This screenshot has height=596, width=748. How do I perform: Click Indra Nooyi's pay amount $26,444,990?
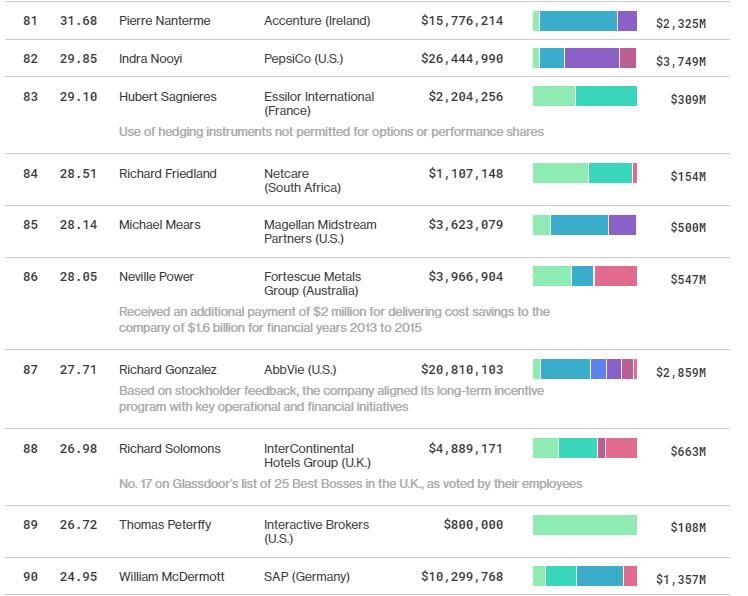click(465, 59)
